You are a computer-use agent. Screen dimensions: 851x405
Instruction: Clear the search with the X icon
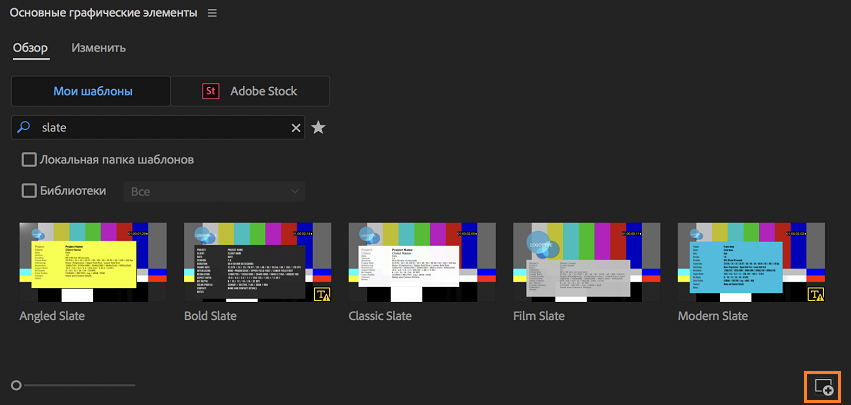coord(296,128)
